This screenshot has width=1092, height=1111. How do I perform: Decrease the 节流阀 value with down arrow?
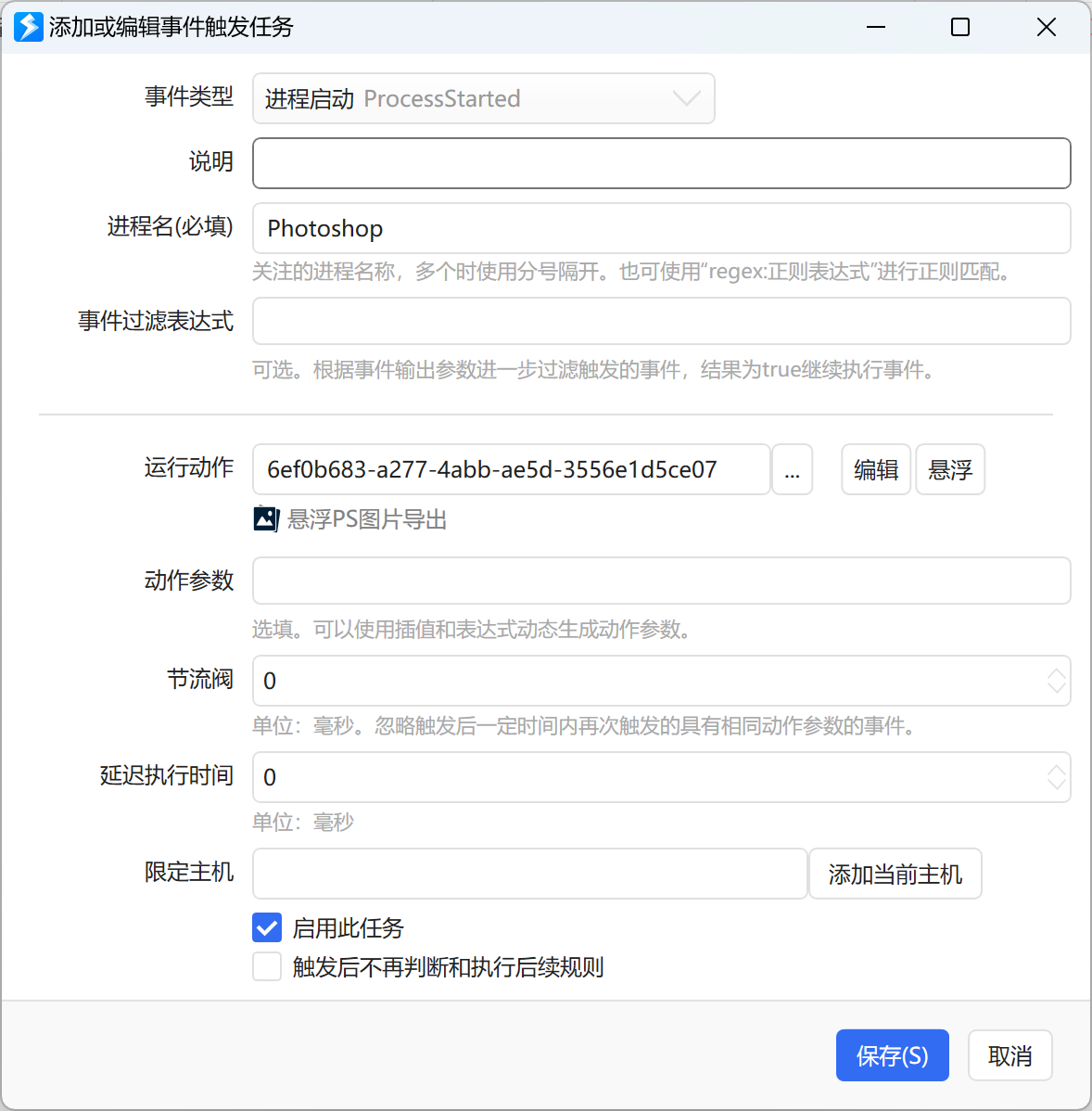pos(1057,688)
